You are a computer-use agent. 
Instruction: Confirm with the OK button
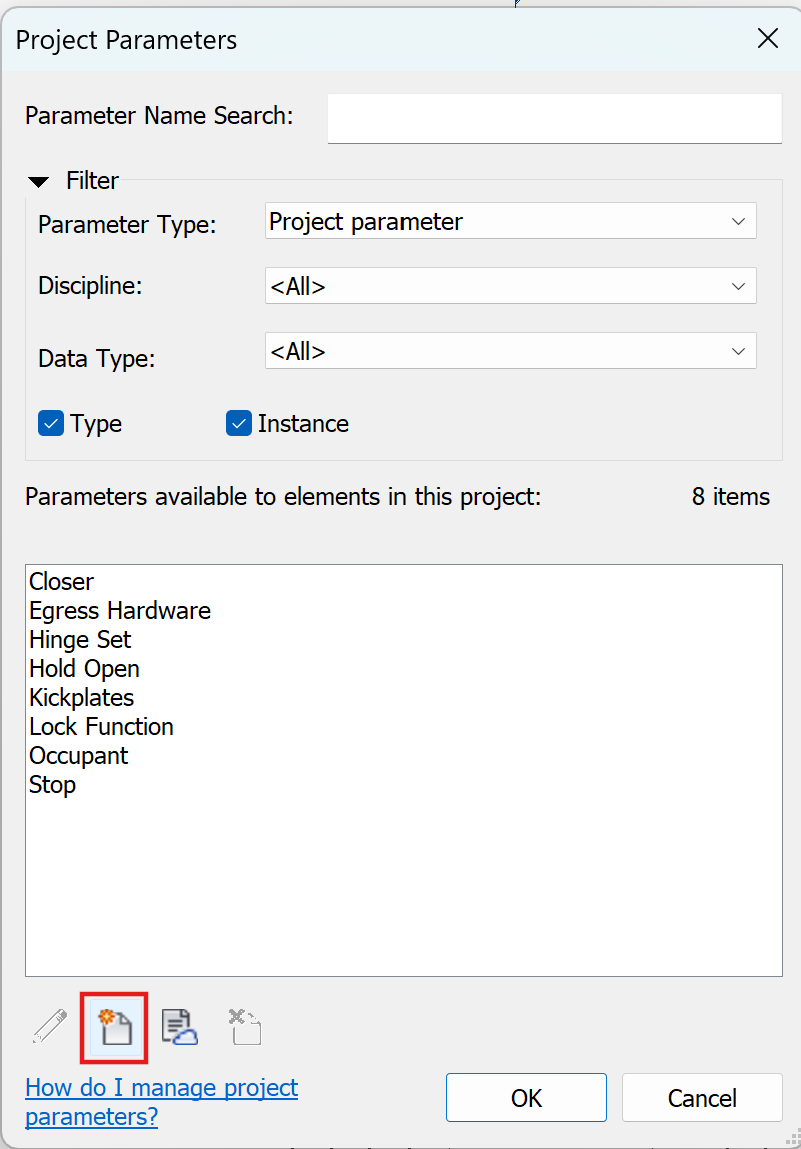coord(526,1098)
